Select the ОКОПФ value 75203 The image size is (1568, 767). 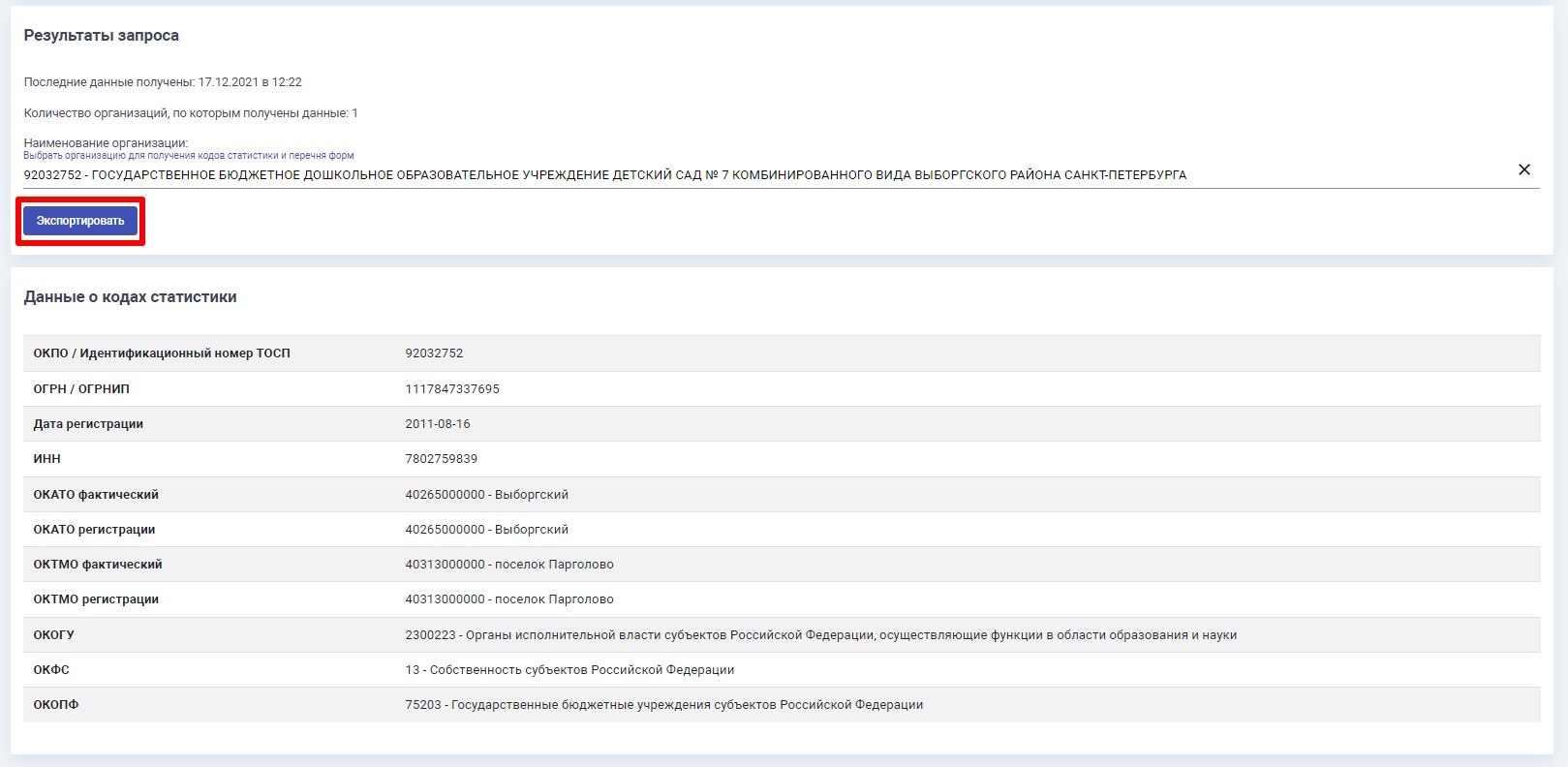[663, 705]
